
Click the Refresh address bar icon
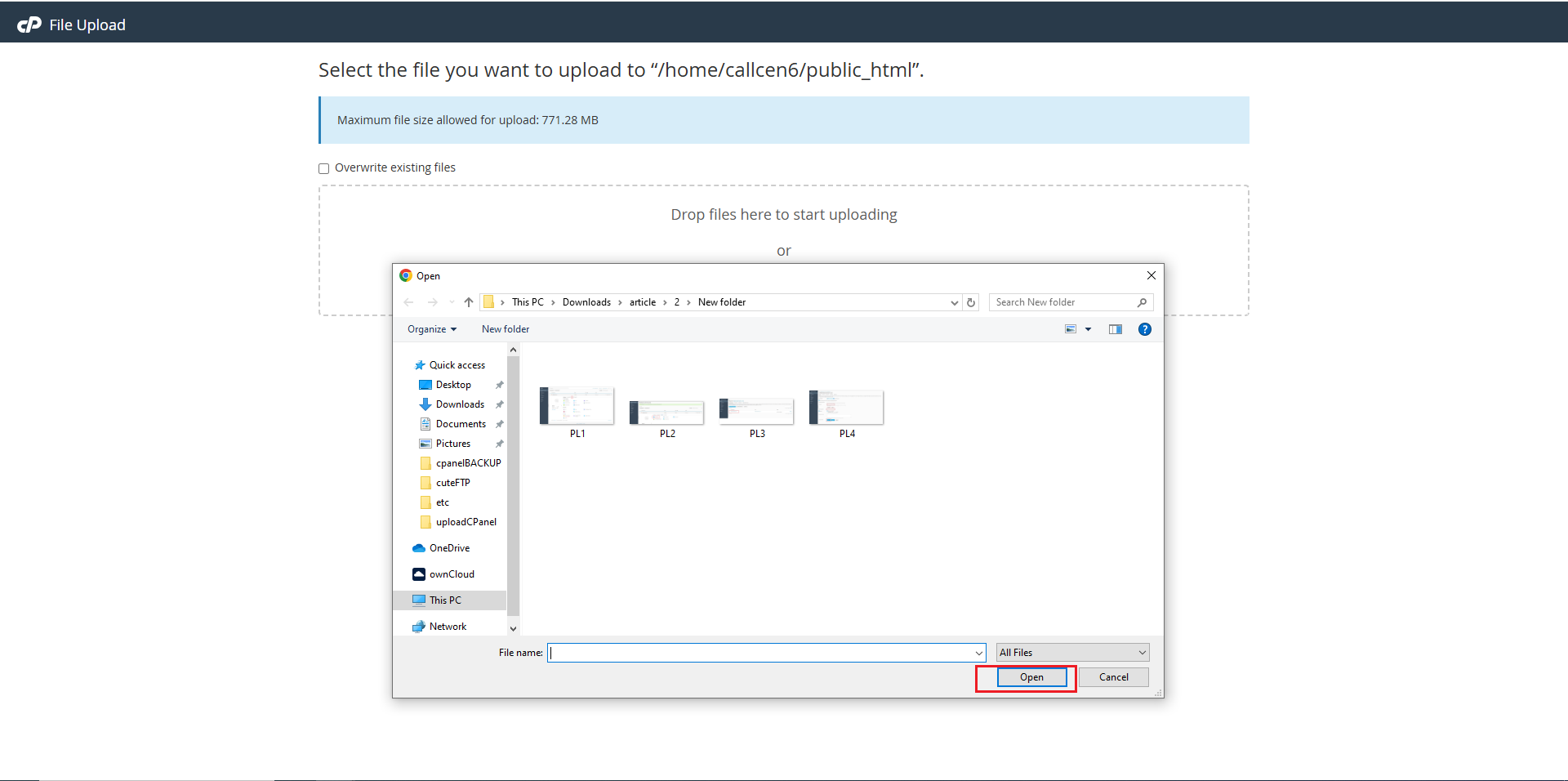[971, 302]
